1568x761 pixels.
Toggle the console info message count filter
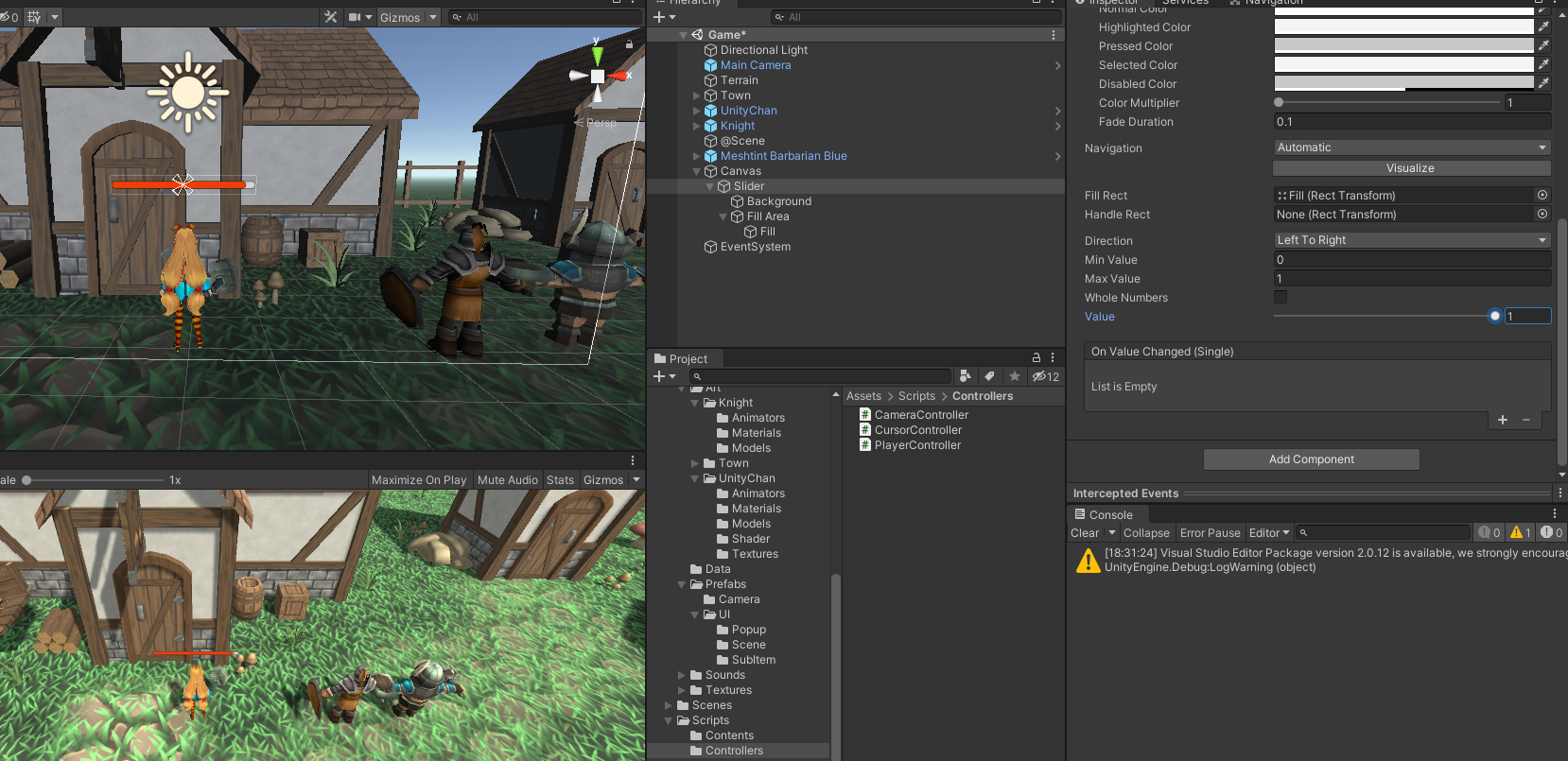point(1490,532)
